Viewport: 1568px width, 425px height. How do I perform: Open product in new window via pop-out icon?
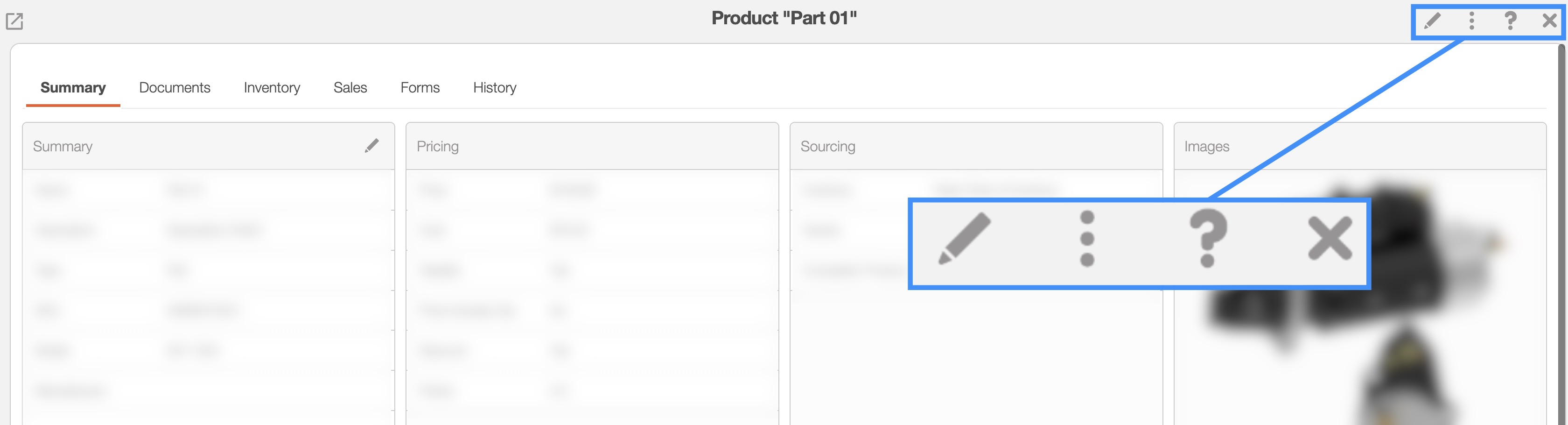[14, 21]
